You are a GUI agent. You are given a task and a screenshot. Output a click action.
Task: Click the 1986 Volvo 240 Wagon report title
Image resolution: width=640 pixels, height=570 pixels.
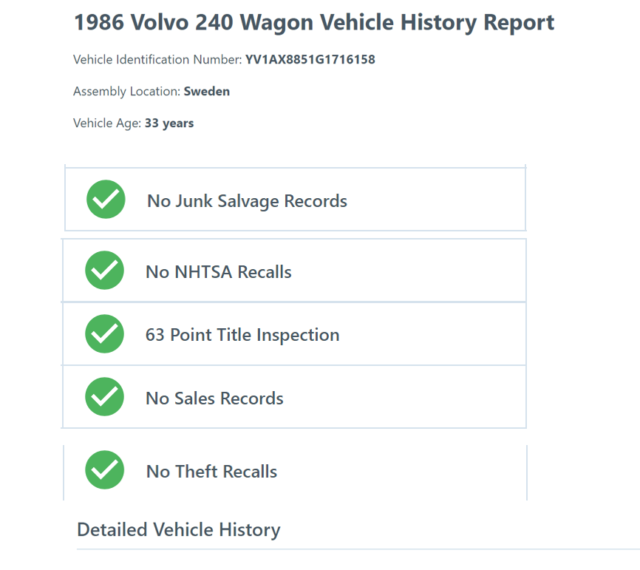(314, 23)
